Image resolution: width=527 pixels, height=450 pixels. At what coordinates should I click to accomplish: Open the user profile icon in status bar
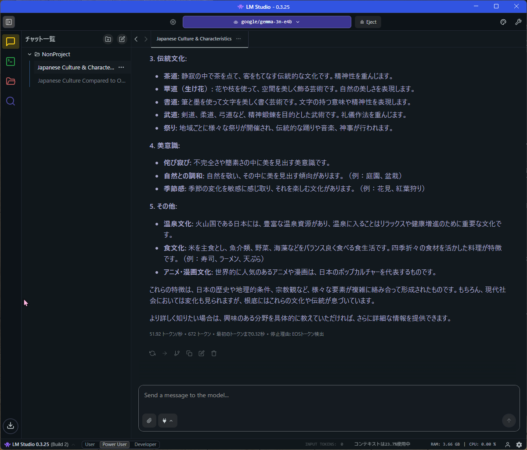pos(508,444)
